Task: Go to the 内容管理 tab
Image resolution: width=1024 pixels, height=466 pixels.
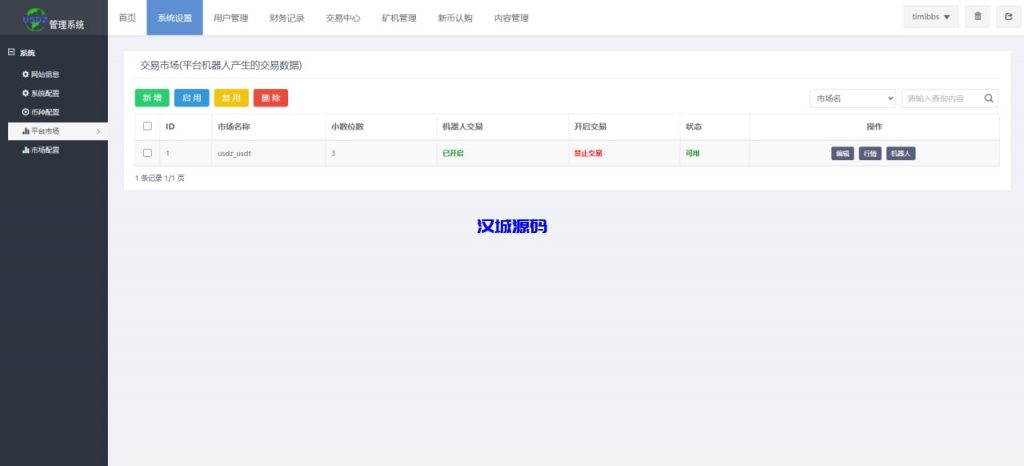Action: [511, 18]
